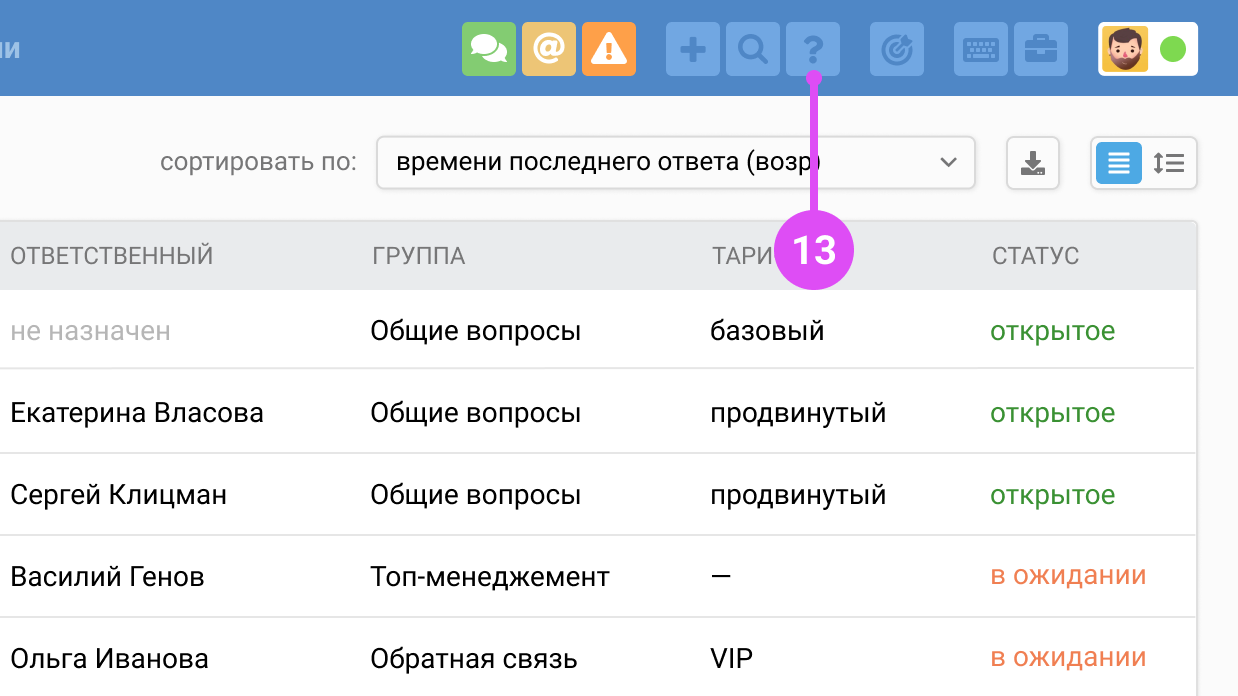Open the открытое status link for Екатерина Власова

point(1052,411)
